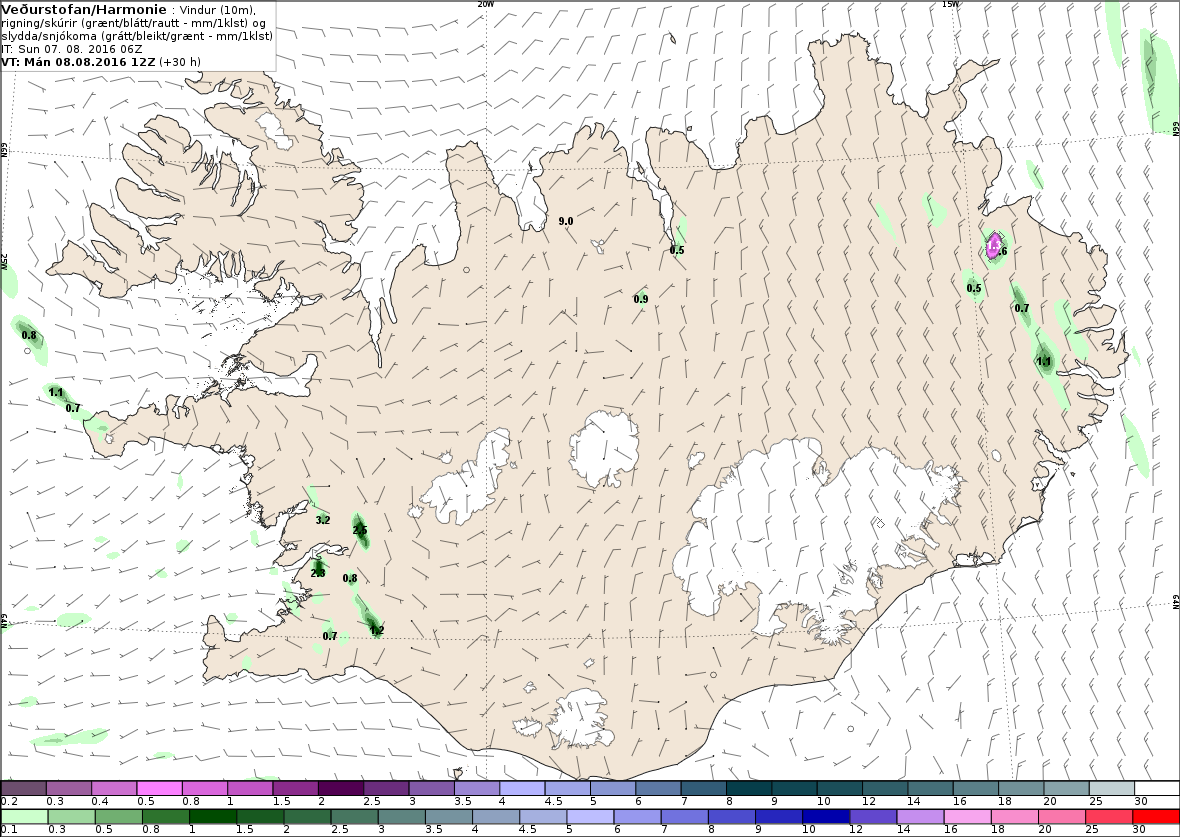Screen dimensions: 1180x837
Task: Pick the deep blue 10 swatch in the bottom legend row
Action: point(826,816)
